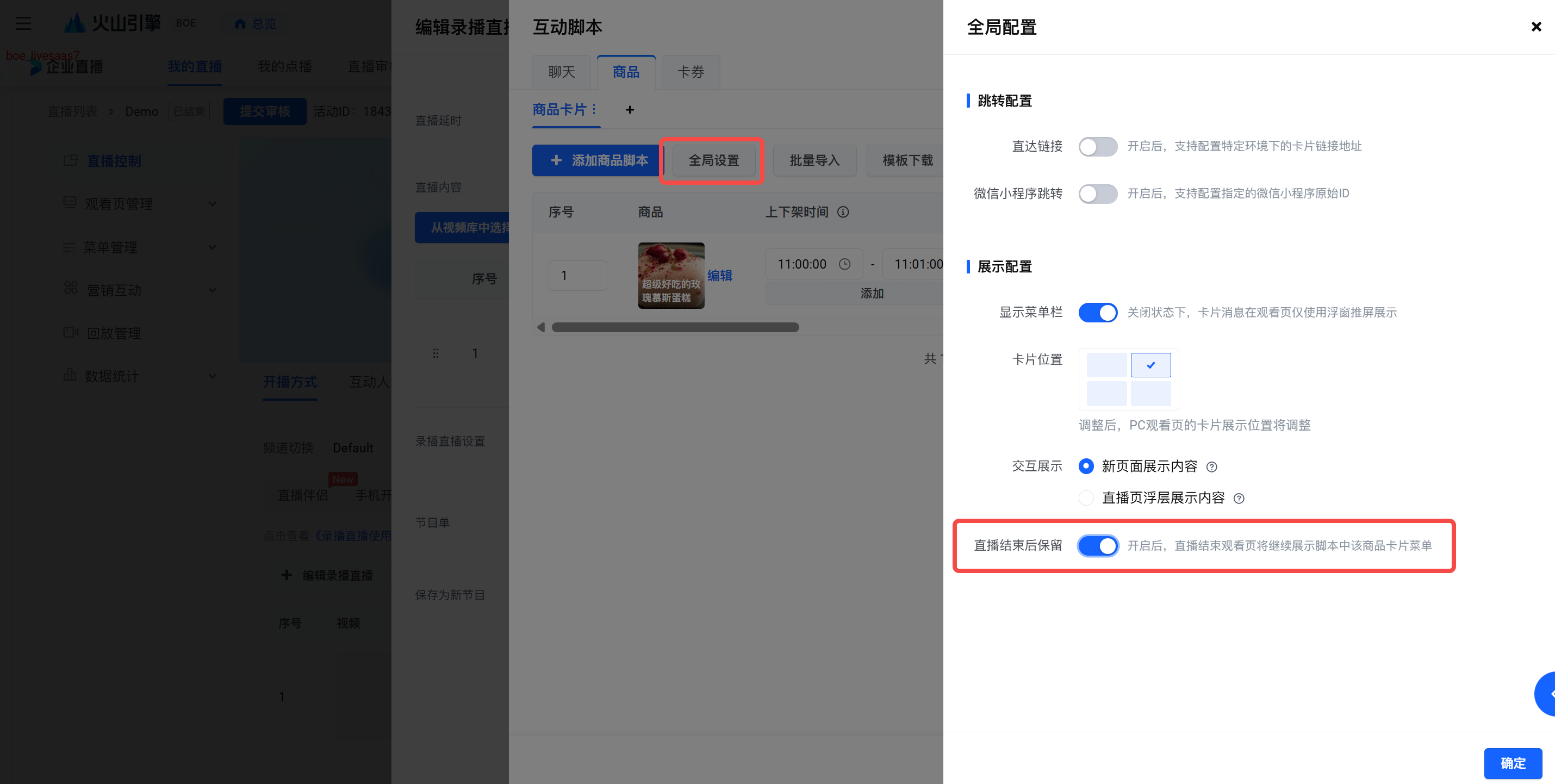Screen dimensions: 1555x784
Task: Open the 11:00:00 start time picker
Action: pos(814,264)
